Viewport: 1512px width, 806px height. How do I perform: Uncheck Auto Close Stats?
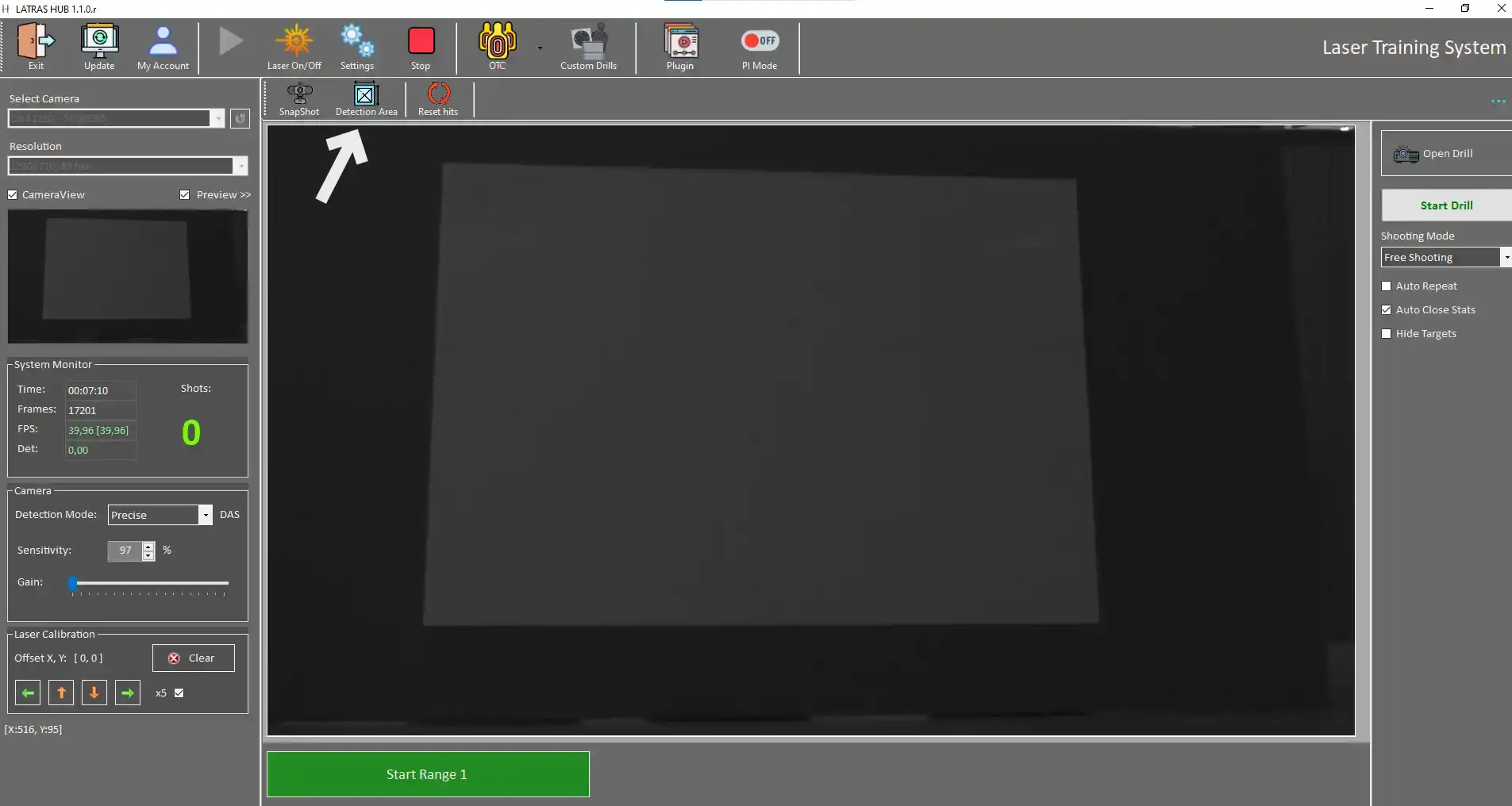(1387, 310)
